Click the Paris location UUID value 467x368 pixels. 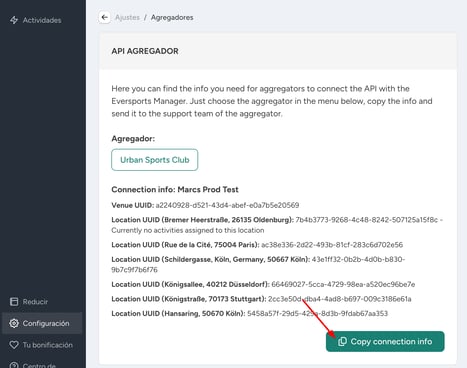pos(332,245)
